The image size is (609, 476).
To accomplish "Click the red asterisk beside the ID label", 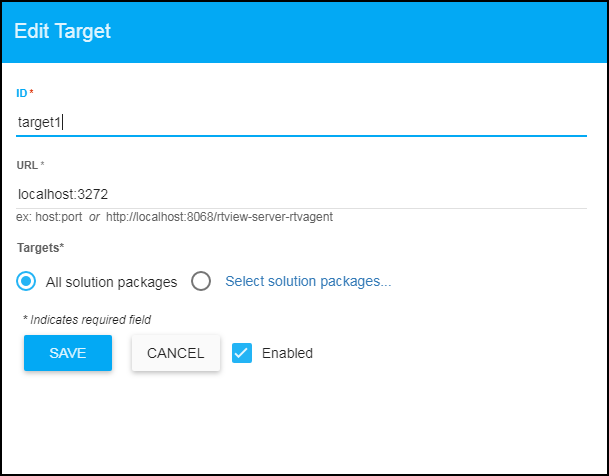I will pyautogui.click(x=31, y=93).
